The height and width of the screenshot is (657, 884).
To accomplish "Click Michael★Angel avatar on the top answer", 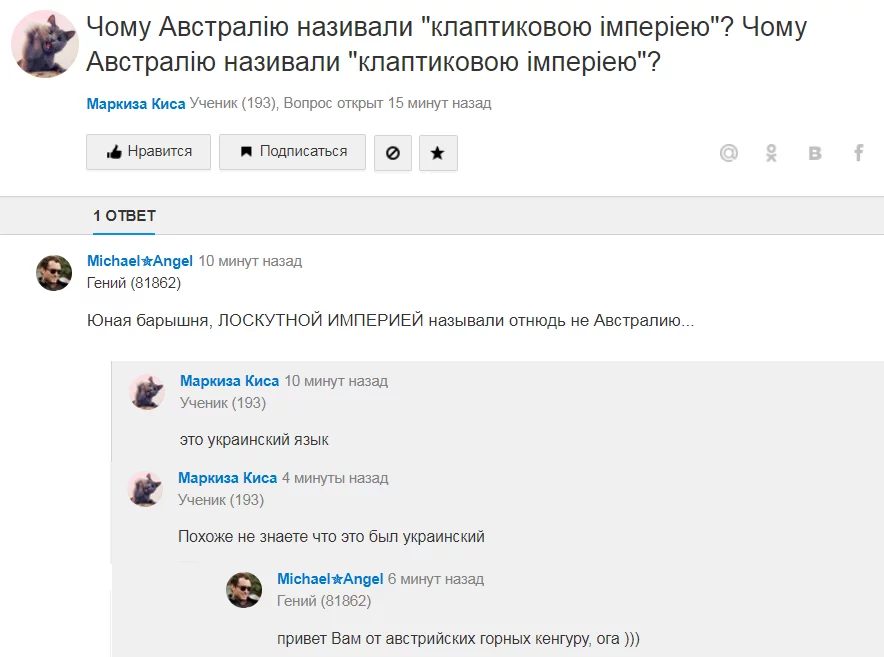I will click(x=54, y=273).
